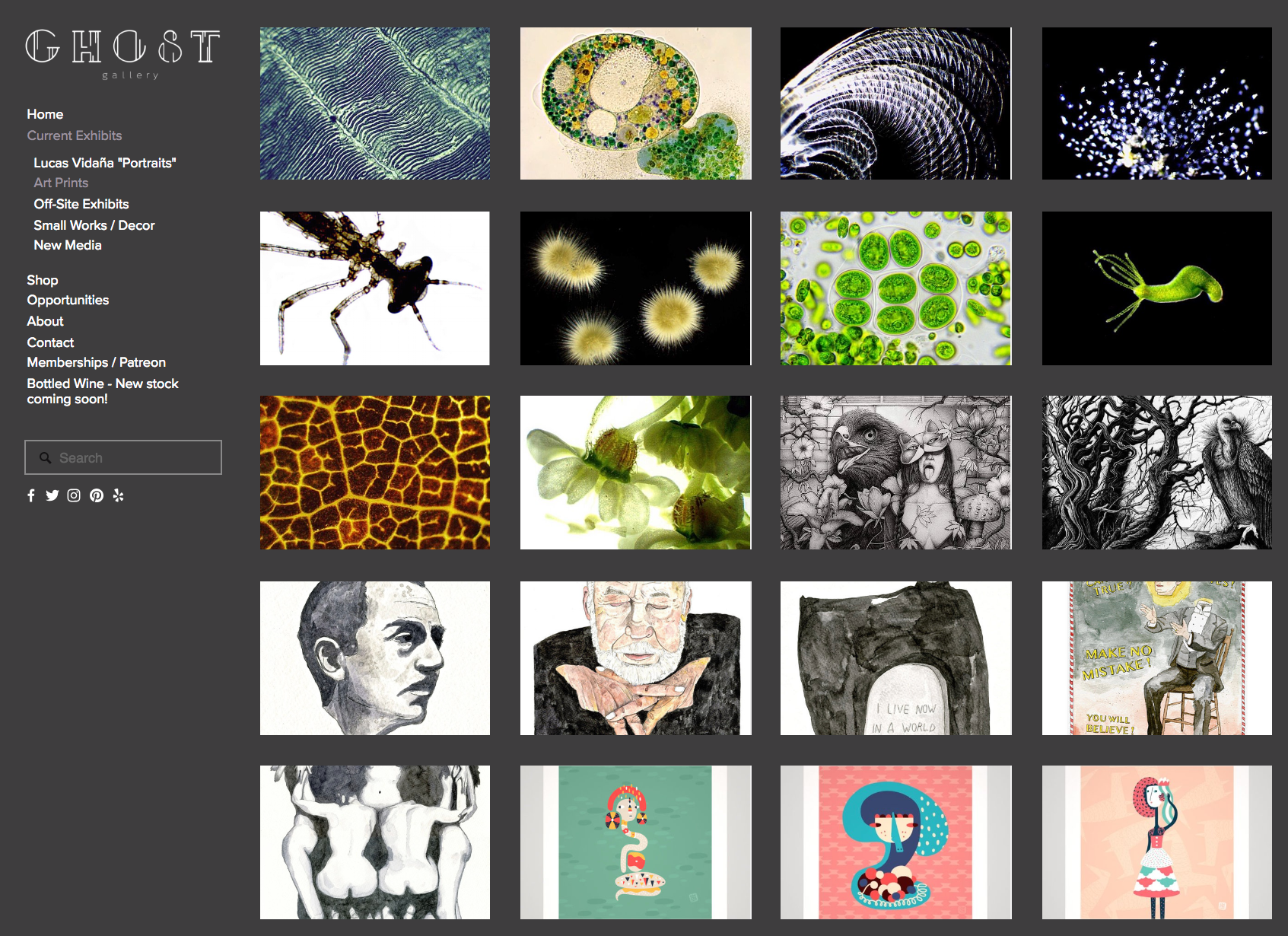Go to the Home page
Image resolution: width=1288 pixels, height=936 pixels.
coord(45,114)
